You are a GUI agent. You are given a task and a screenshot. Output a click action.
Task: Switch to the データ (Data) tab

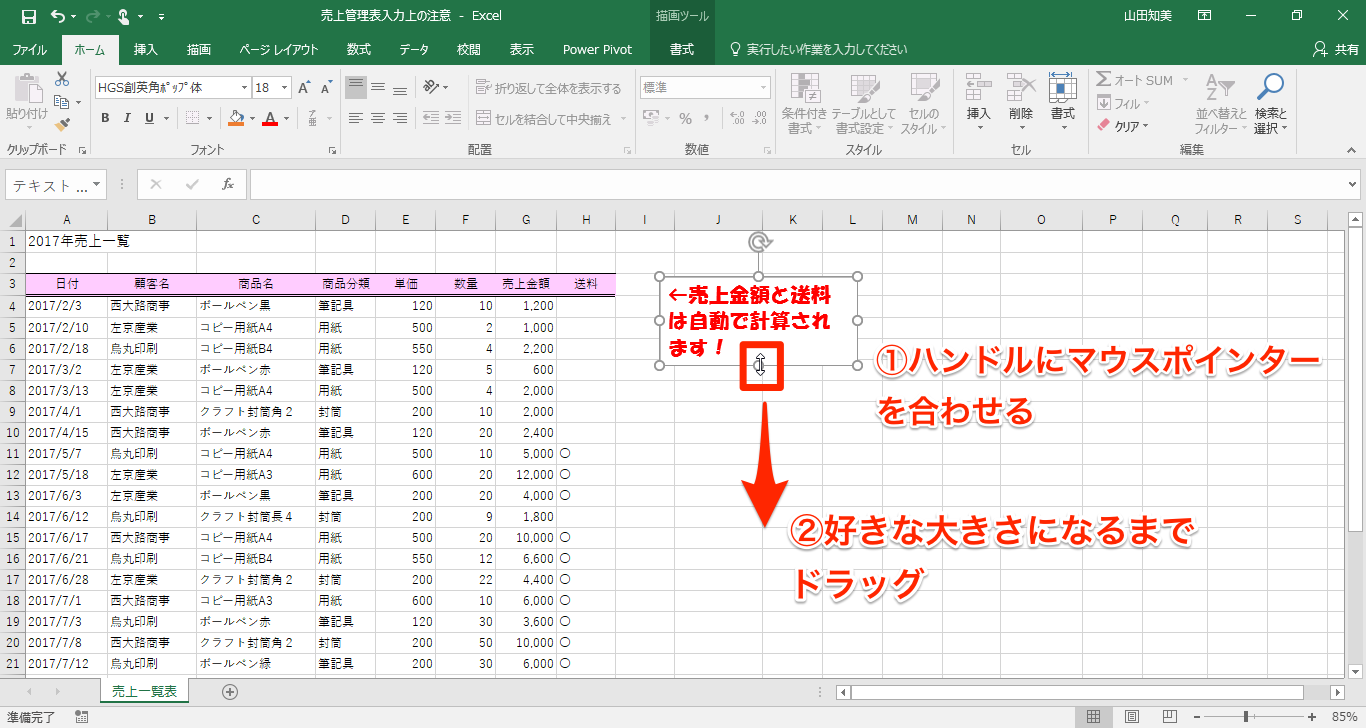(x=414, y=49)
